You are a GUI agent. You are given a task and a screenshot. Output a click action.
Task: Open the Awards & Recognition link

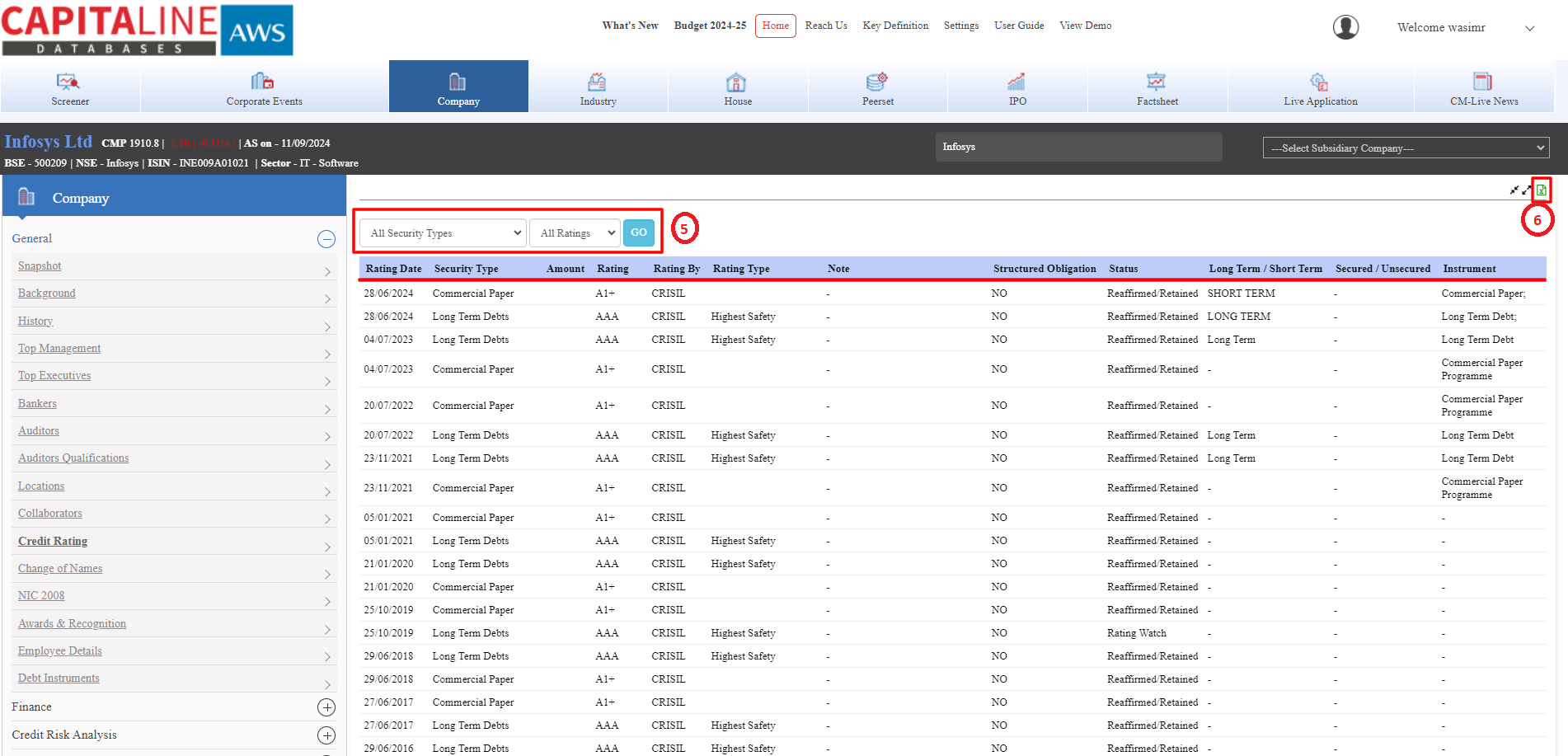coord(72,623)
